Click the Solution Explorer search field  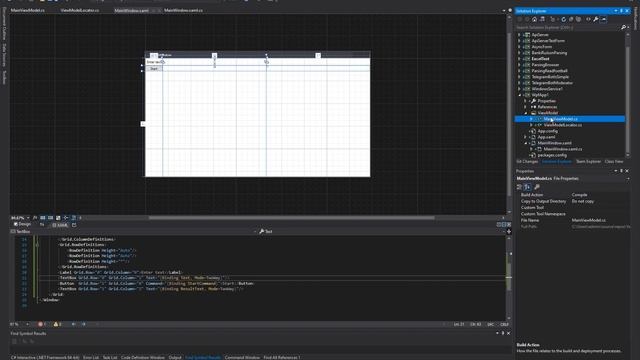click(567, 27)
